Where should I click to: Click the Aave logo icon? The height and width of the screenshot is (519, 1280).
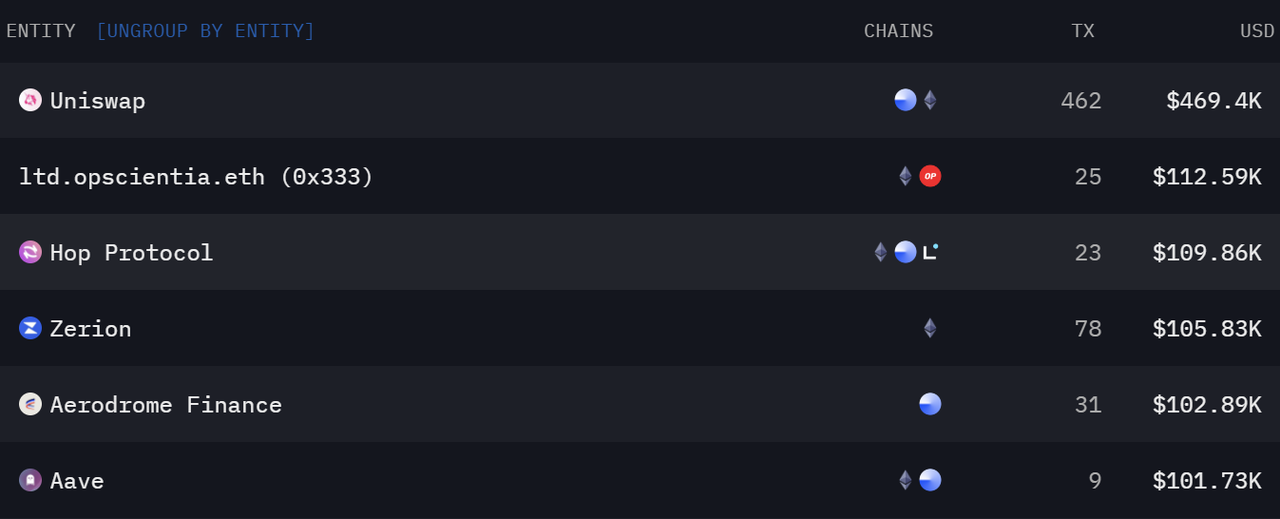coord(30,480)
